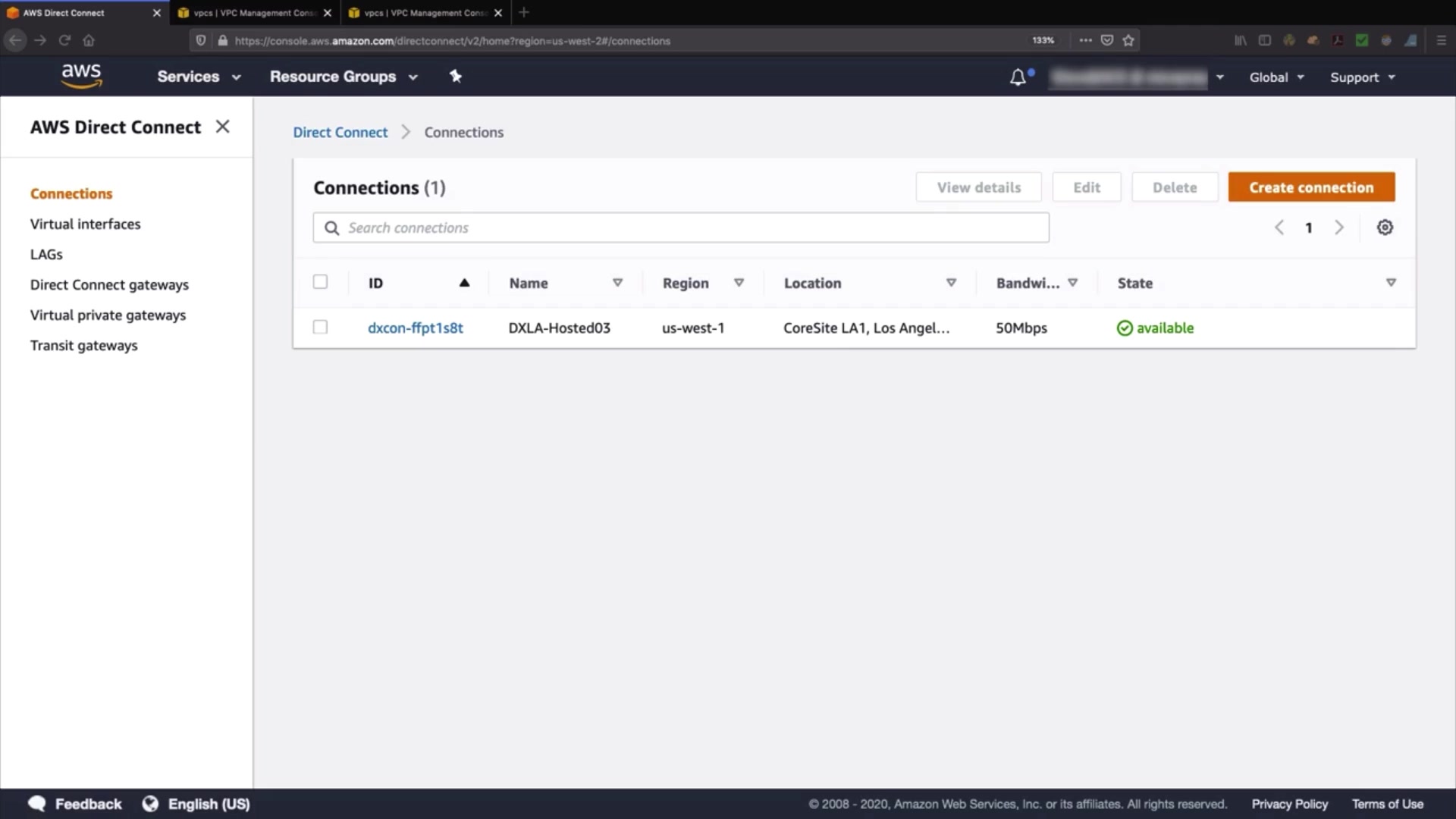1456x819 pixels.
Task: Go to next page of connections
Action: pyautogui.click(x=1338, y=227)
